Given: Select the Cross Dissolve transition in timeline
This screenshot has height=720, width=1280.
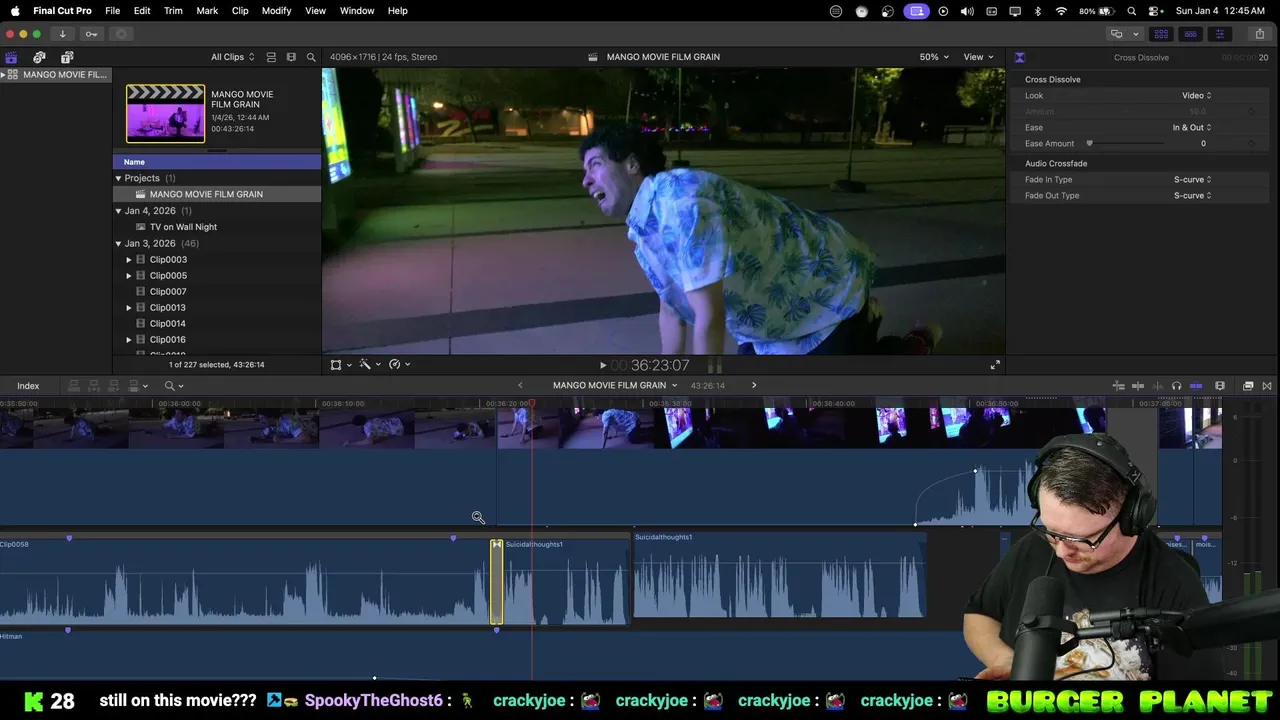Looking at the screenshot, I should click(x=496, y=582).
